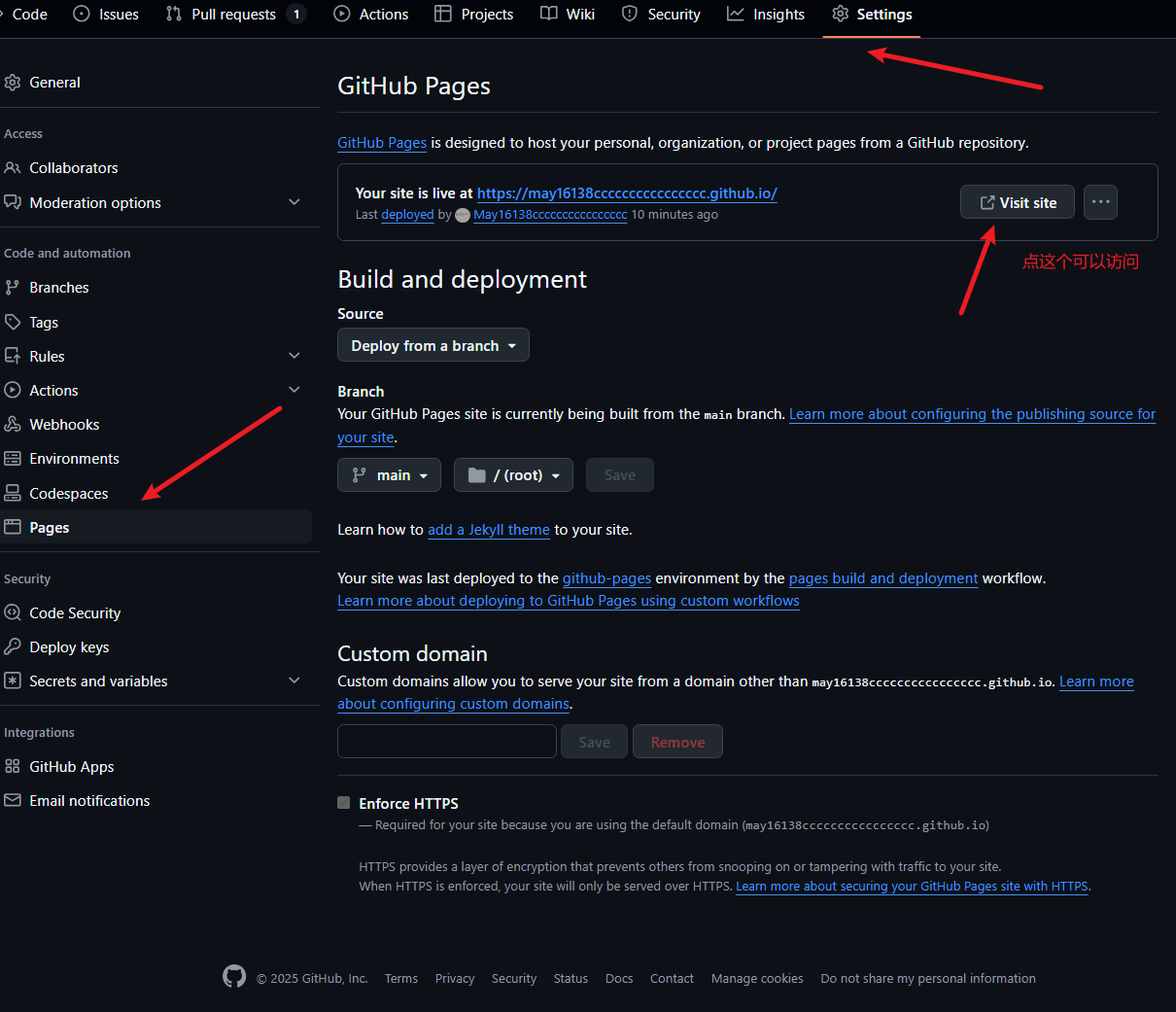The width and height of the screenshot is (1176, 1012).
Task: Click the Tags icon in sidebar
Action: (13, 322)
